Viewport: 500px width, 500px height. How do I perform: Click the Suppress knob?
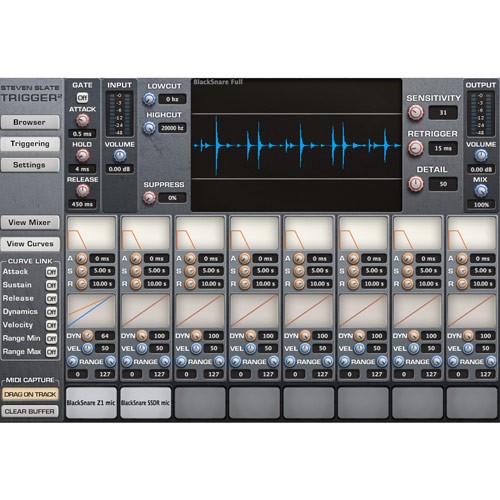pyautogui.click(x=149, y=198)
